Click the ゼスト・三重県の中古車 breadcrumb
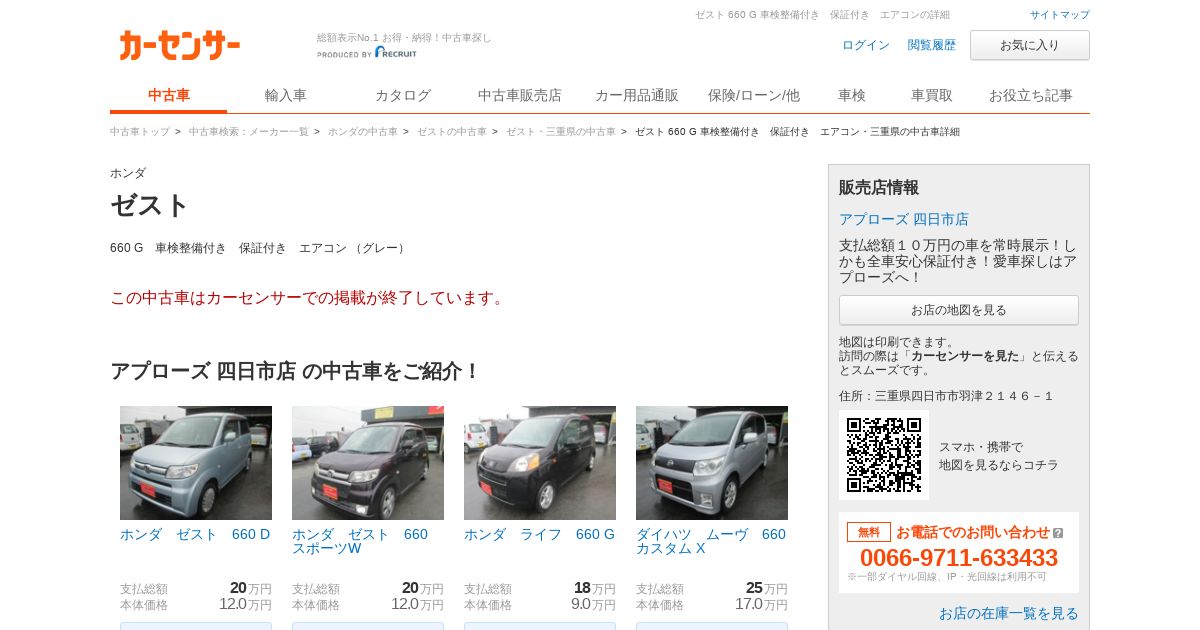The width and height of the screenshot is (1200, 630). (x=560, y=132)
